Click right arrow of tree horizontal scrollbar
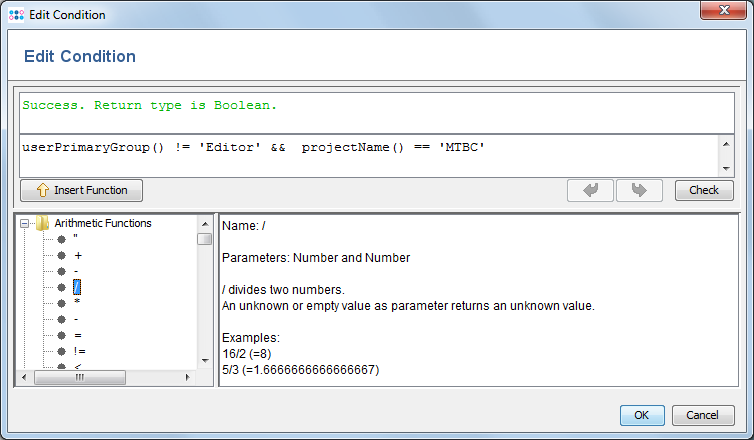Image resolution: width=754 pixels, height=440 pixels. (x=187, y=377)
